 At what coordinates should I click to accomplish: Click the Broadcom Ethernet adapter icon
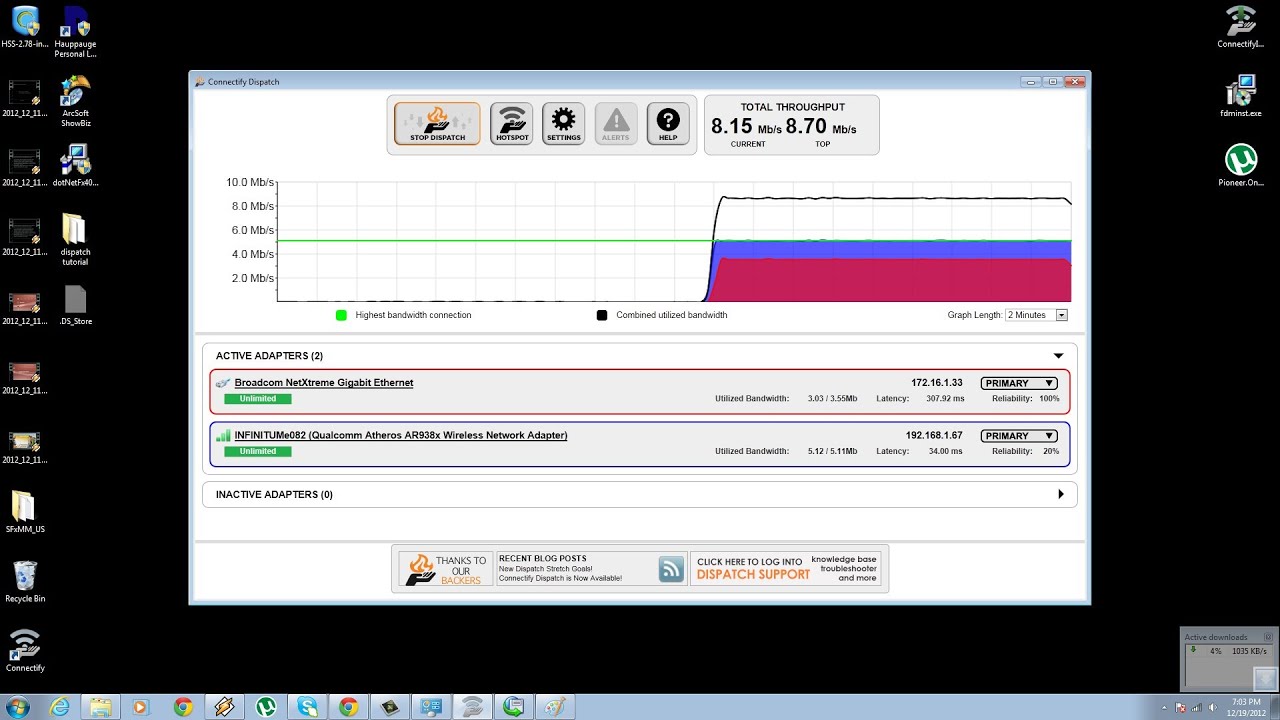click(224, 383)
